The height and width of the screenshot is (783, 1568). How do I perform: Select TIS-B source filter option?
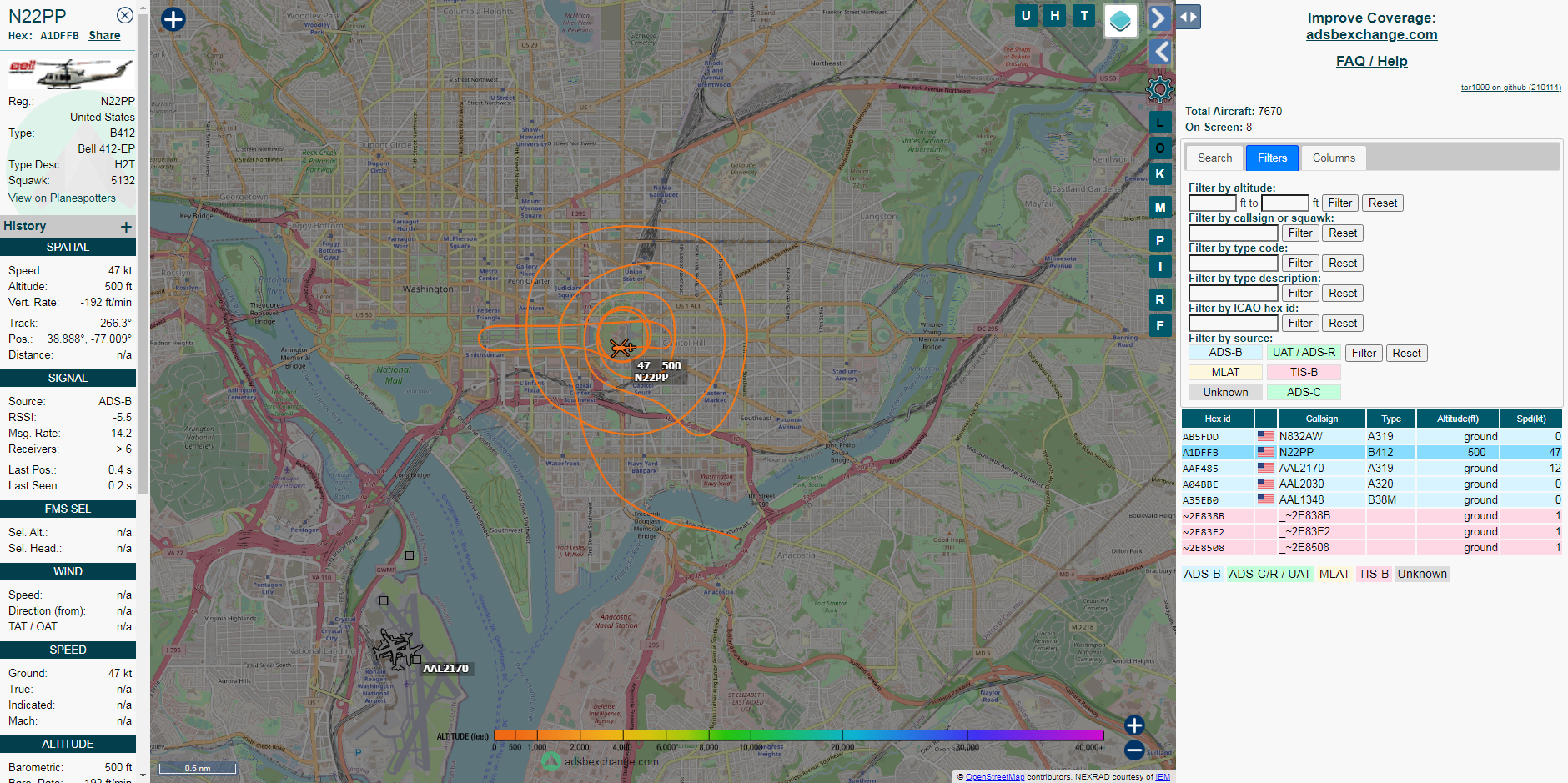1304,373
